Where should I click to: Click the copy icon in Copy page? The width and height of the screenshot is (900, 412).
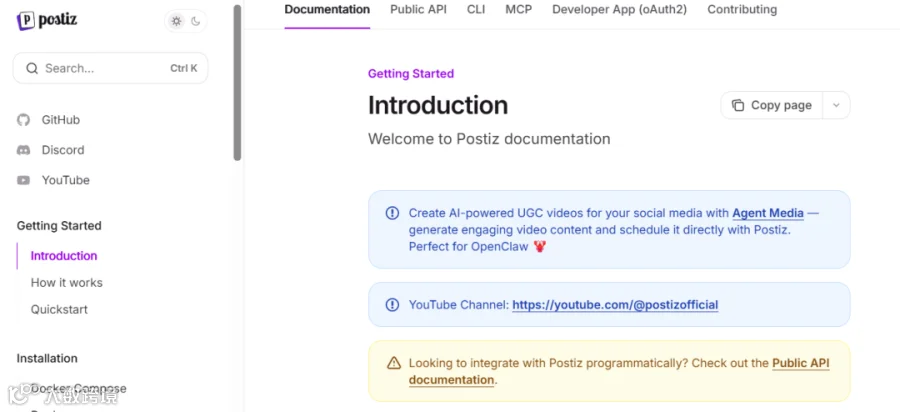pyautogui.click(x=738, y=106)
